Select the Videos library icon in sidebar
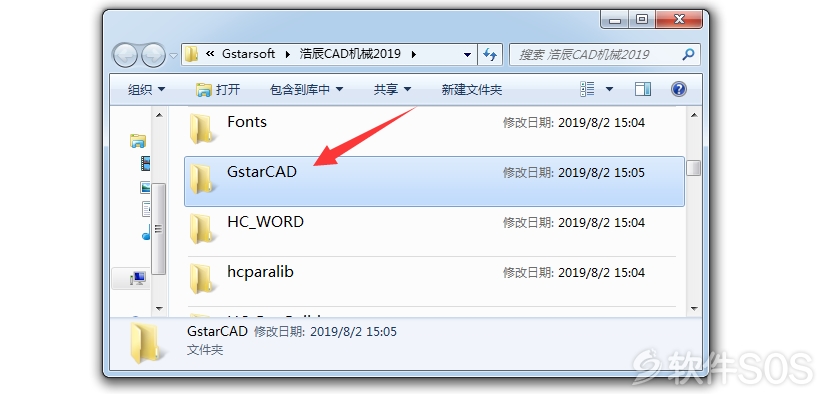The image size is (827, 394). (146, 164)
